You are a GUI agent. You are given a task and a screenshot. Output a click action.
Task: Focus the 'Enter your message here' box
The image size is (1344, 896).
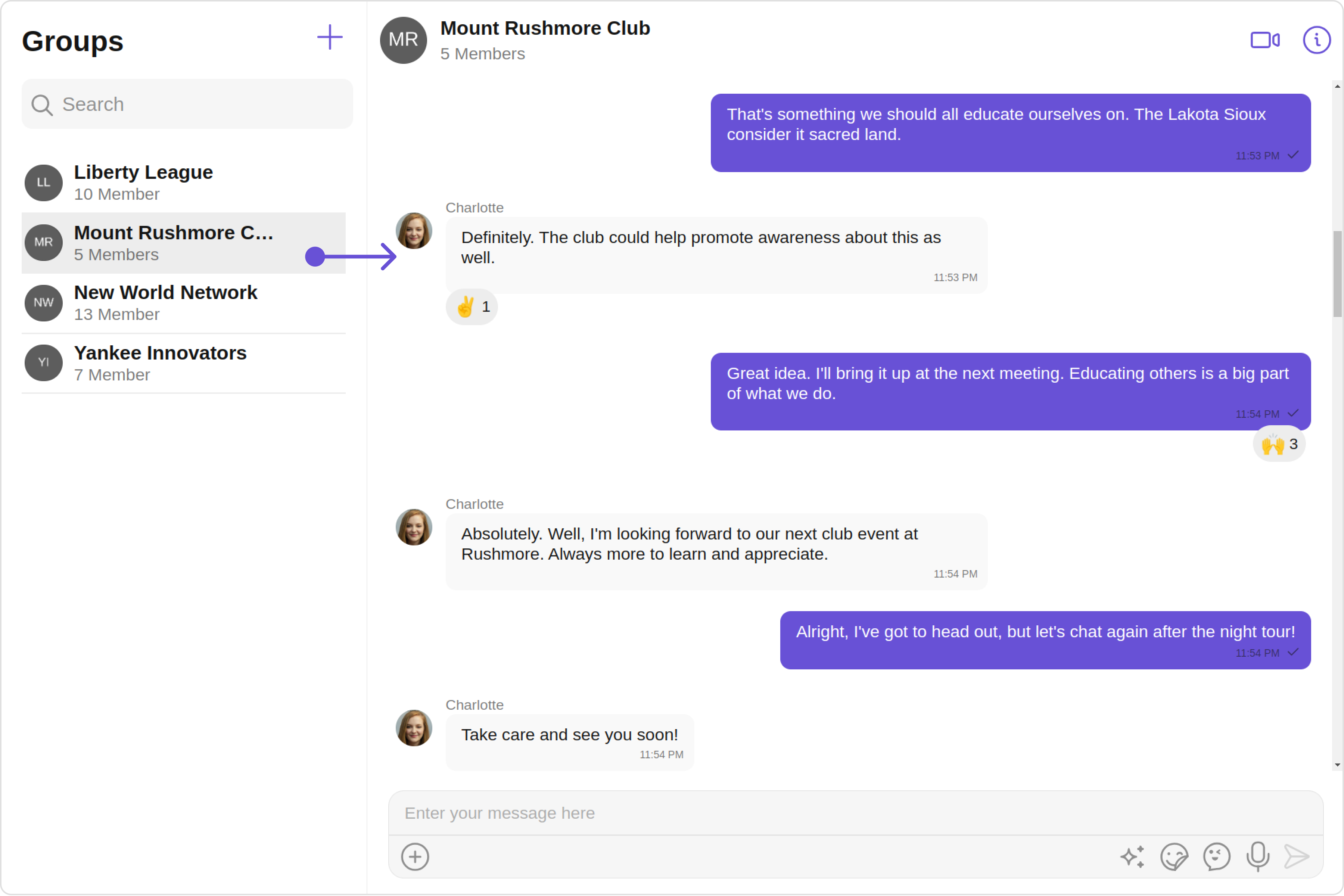click(855, 813)
